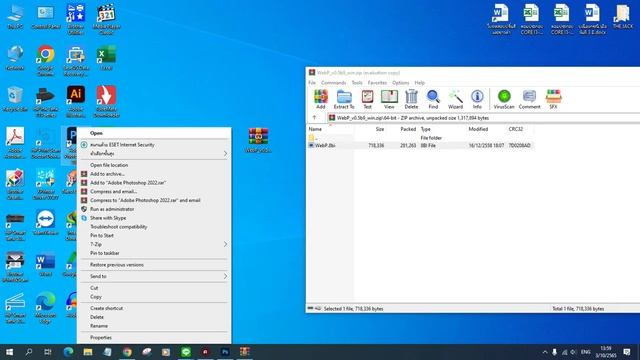Image resolution: width=640 pixels, height=360 pixels.
Task: Select Add to archive... entry
Action: click(154, 174)
